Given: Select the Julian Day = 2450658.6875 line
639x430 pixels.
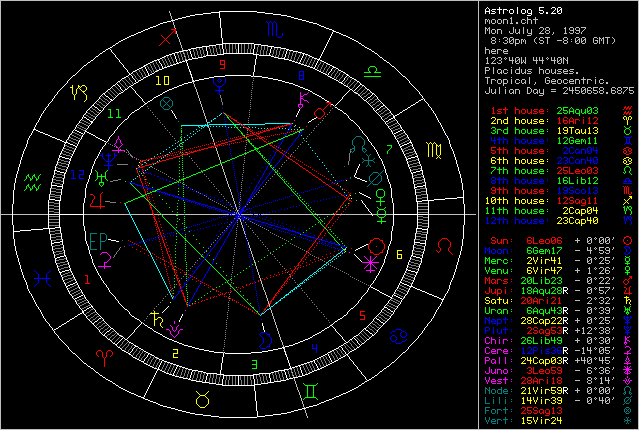Looking at the screenshot, I should point(559,90).
